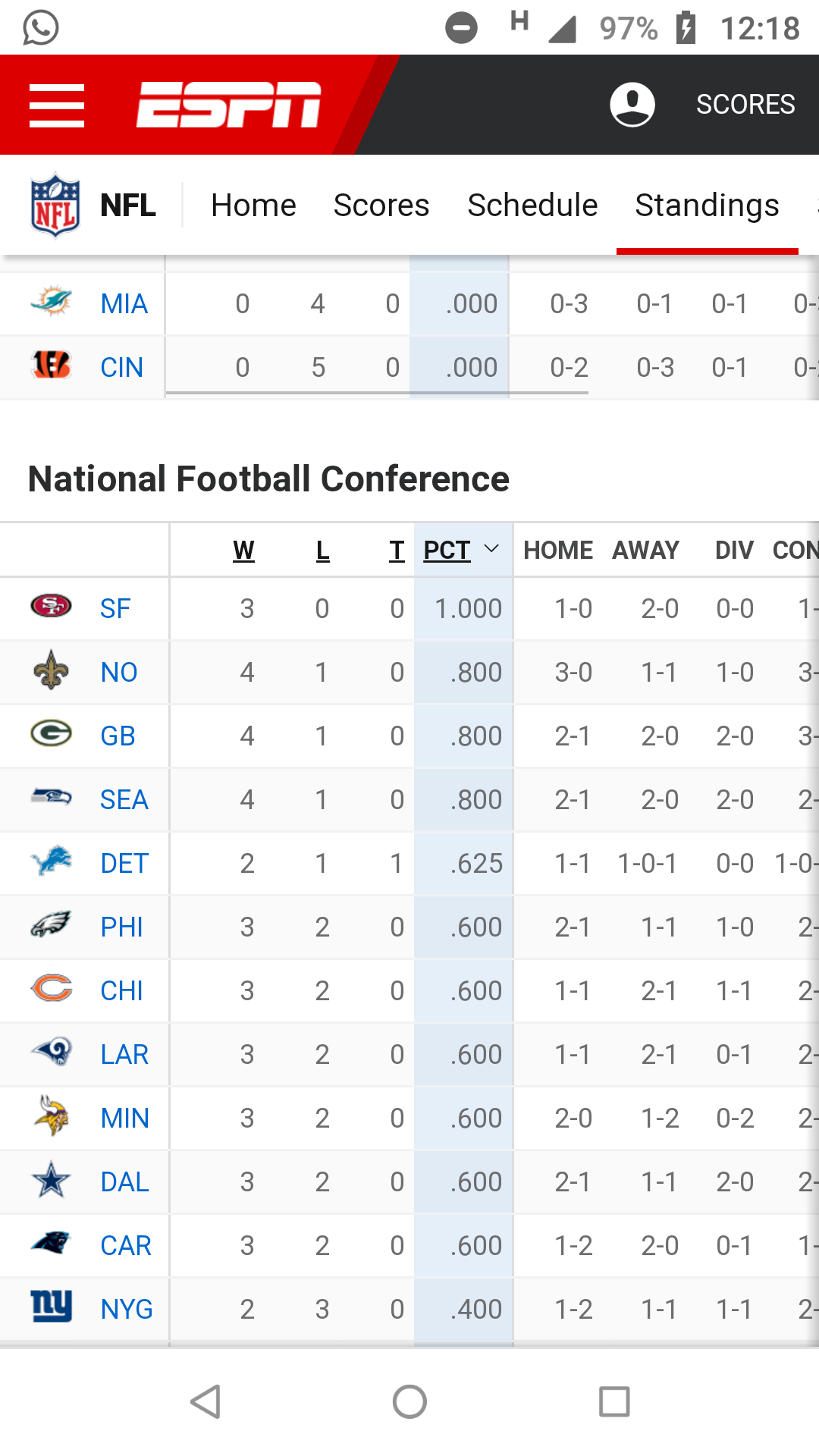The image size is (819, 1456).
Task: Tap the Android back button
Action: [x=206, y=1401]
